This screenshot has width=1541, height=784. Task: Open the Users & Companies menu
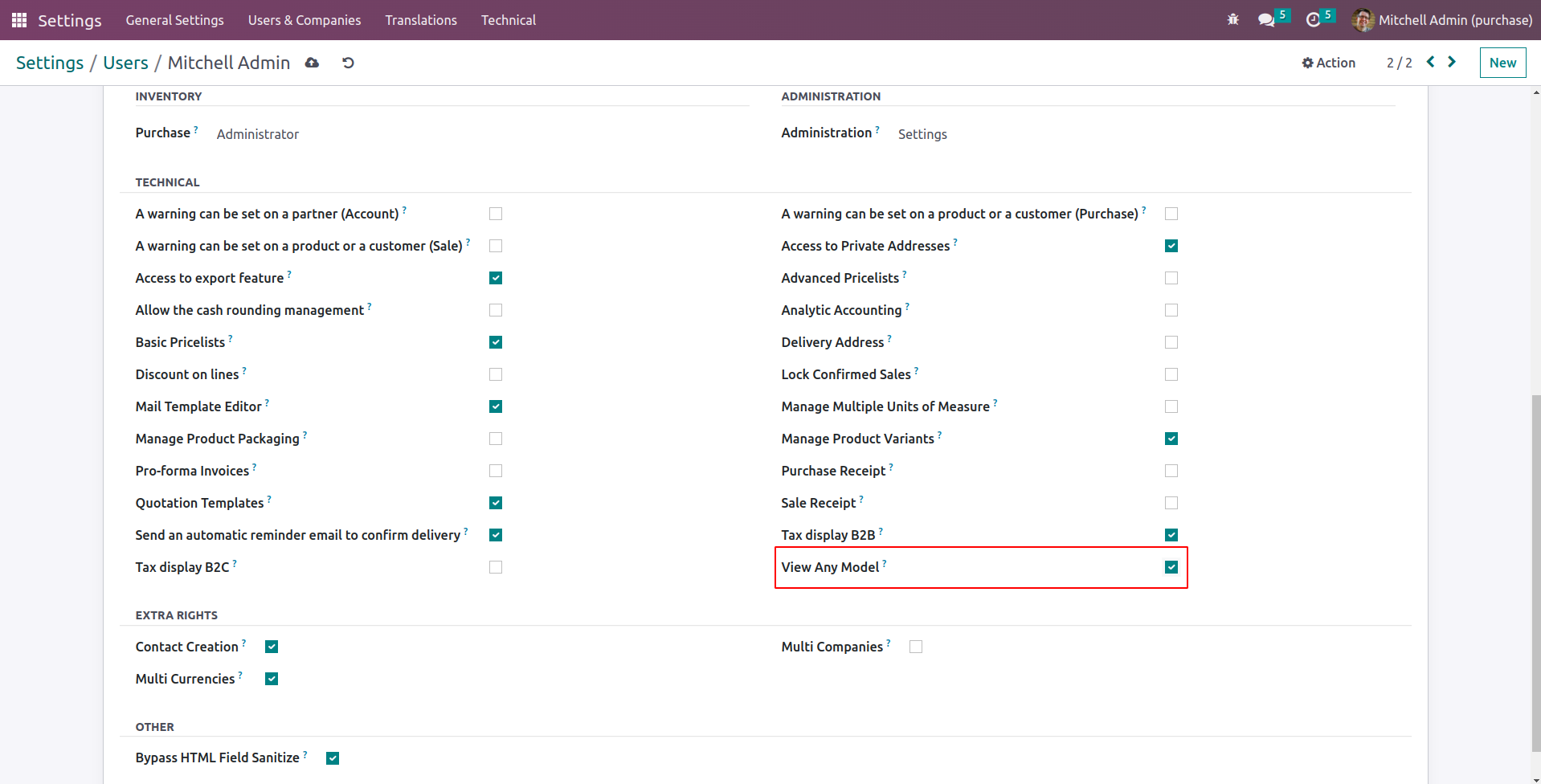click(305, 20)
